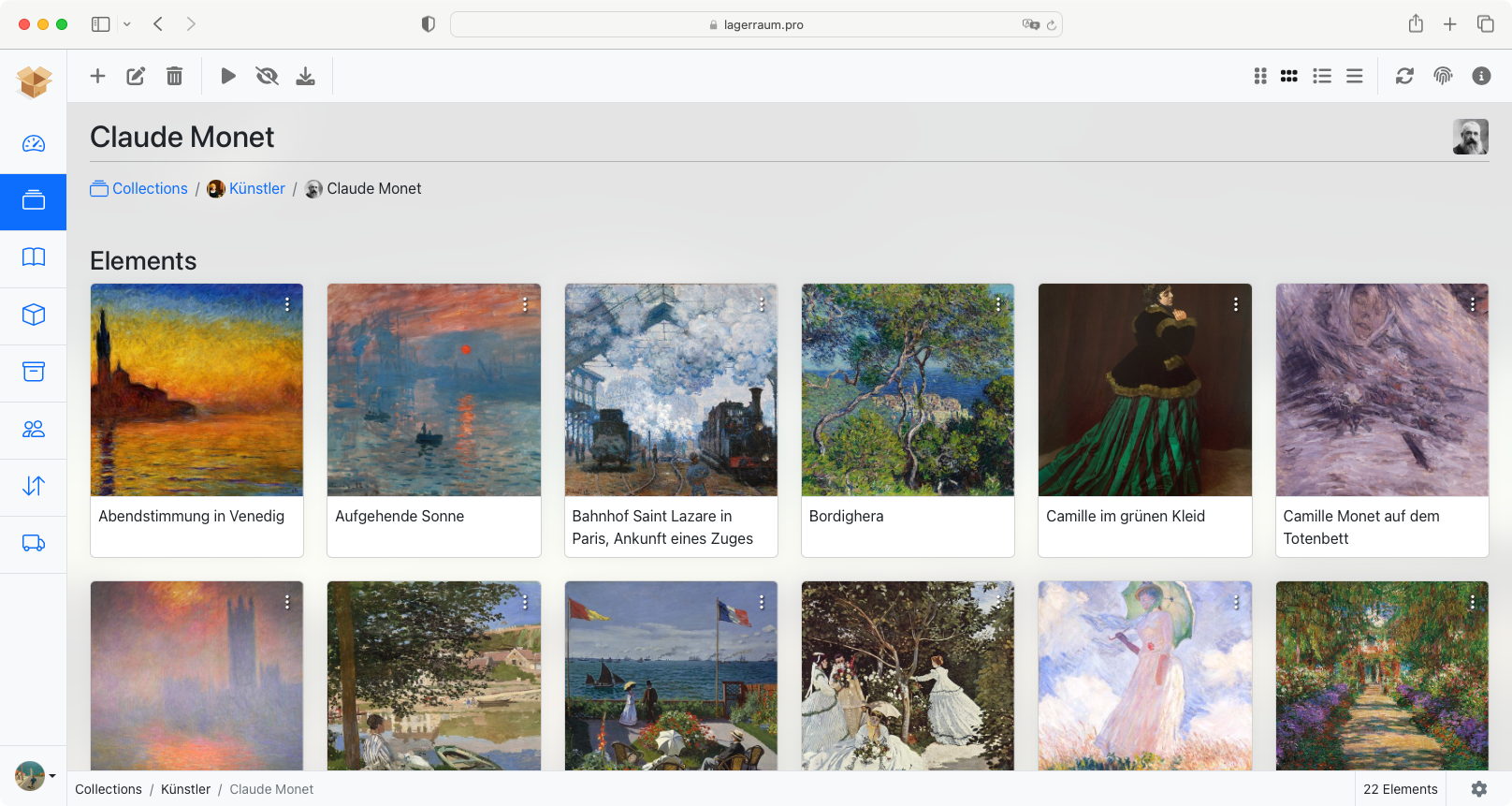This screenshot has width=1512, height=806.
Task: Open settings gear in status bar
Action: [1478, 789]
